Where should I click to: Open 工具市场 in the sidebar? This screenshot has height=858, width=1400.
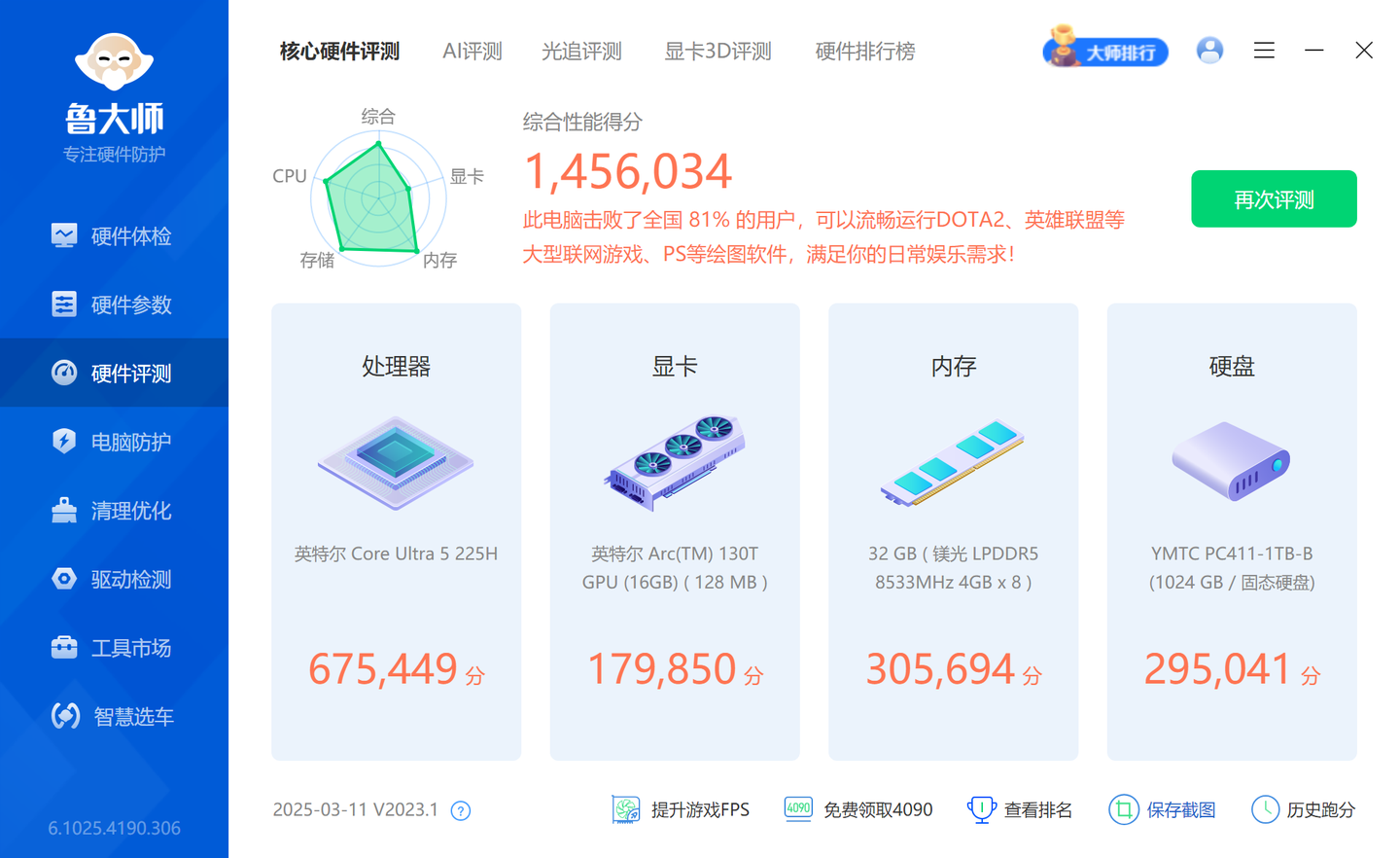pos(114,648)
